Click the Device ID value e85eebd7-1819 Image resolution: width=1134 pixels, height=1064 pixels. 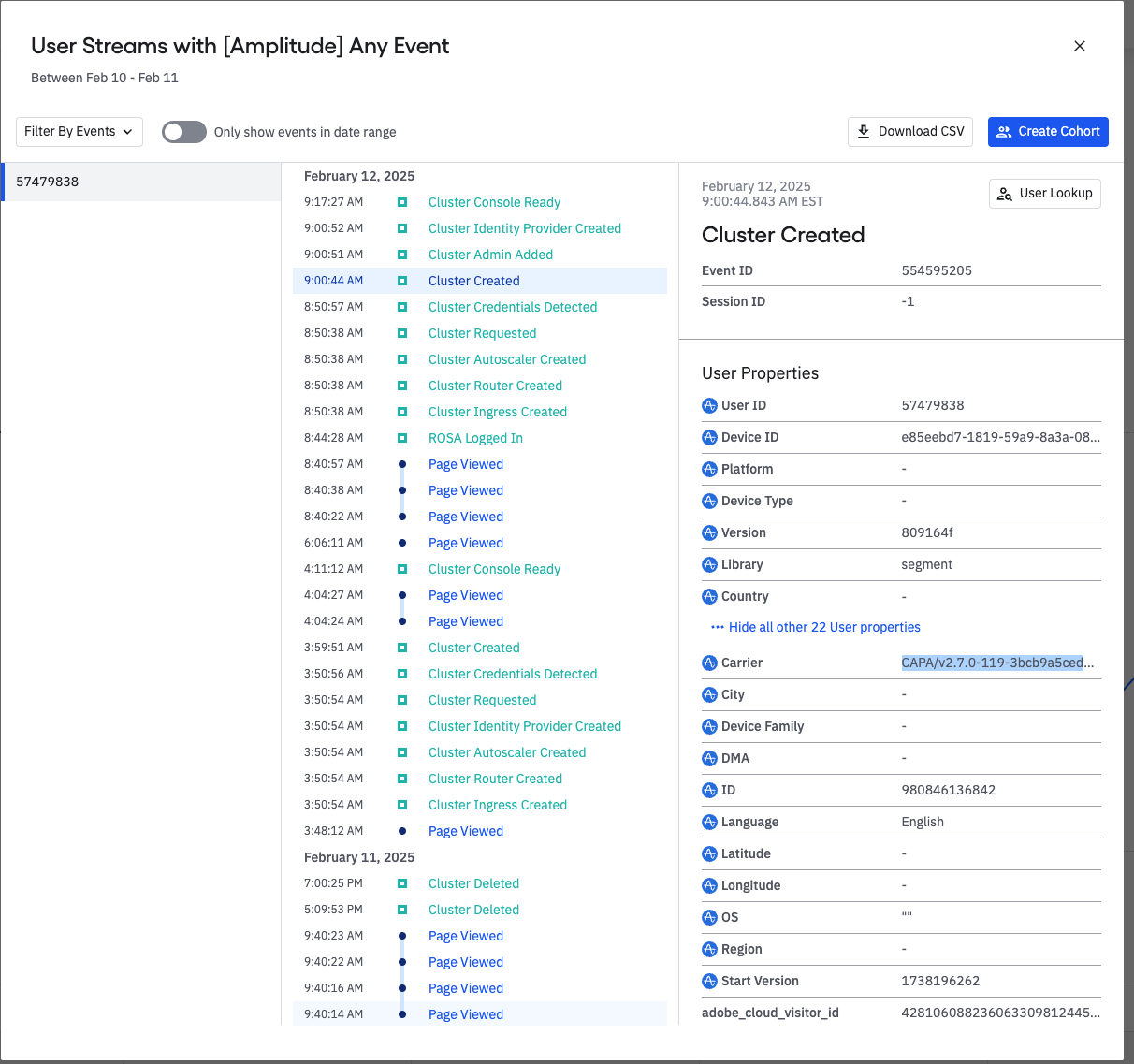(1000, 437)
